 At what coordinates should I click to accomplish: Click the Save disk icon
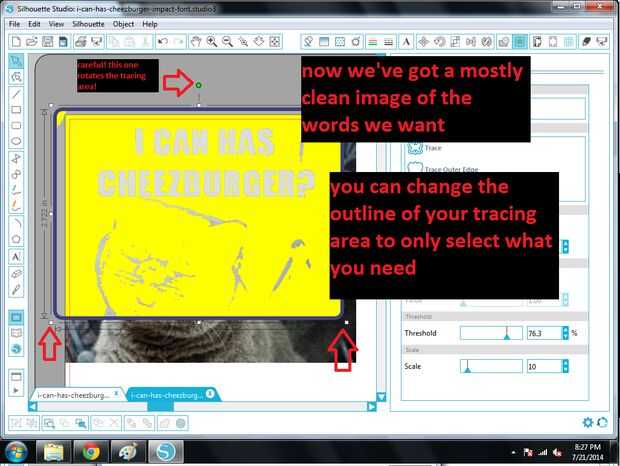[47, 42]
